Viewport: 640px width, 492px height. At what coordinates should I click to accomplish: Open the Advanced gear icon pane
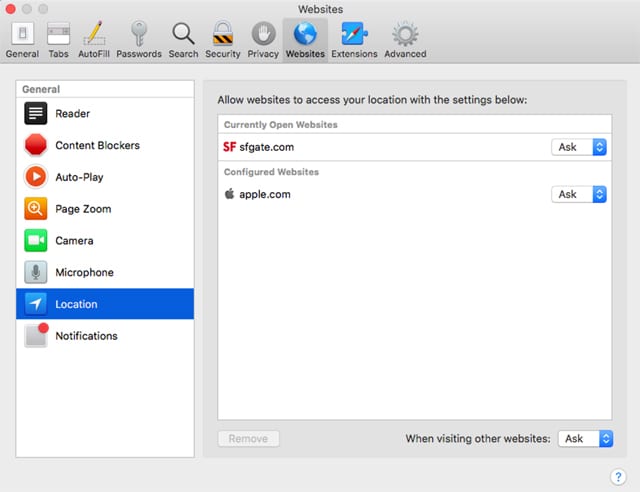405,39
